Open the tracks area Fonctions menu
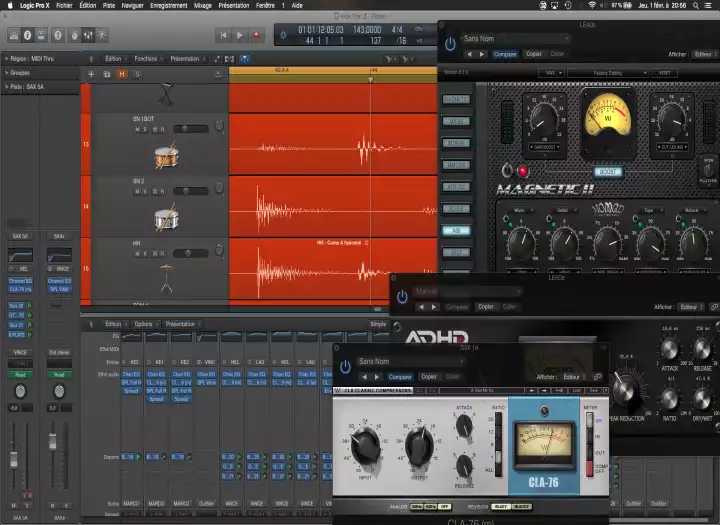The image size is (720, 525). coord(148,59)
